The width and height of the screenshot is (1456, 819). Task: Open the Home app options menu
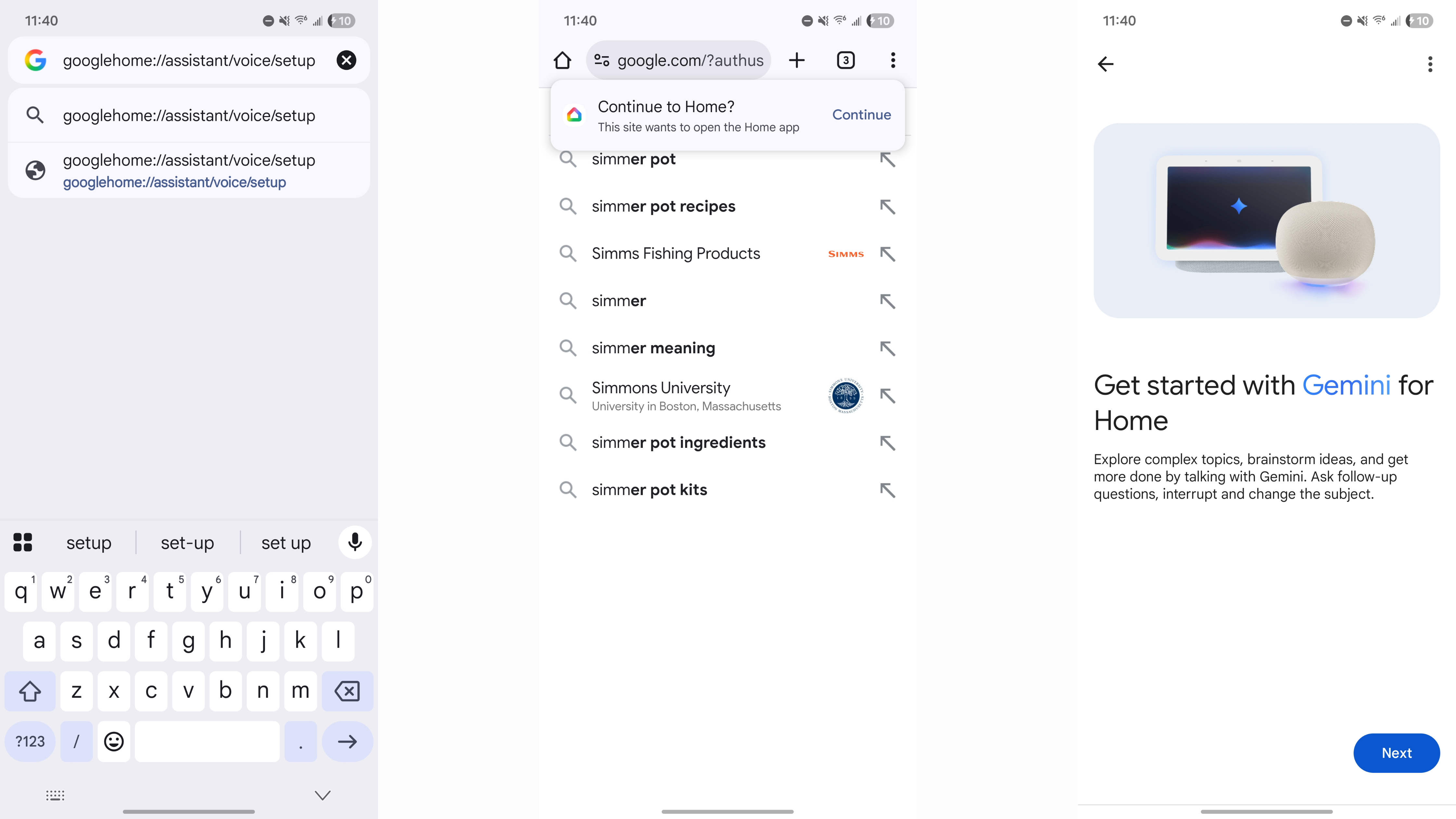(1430, 64)
